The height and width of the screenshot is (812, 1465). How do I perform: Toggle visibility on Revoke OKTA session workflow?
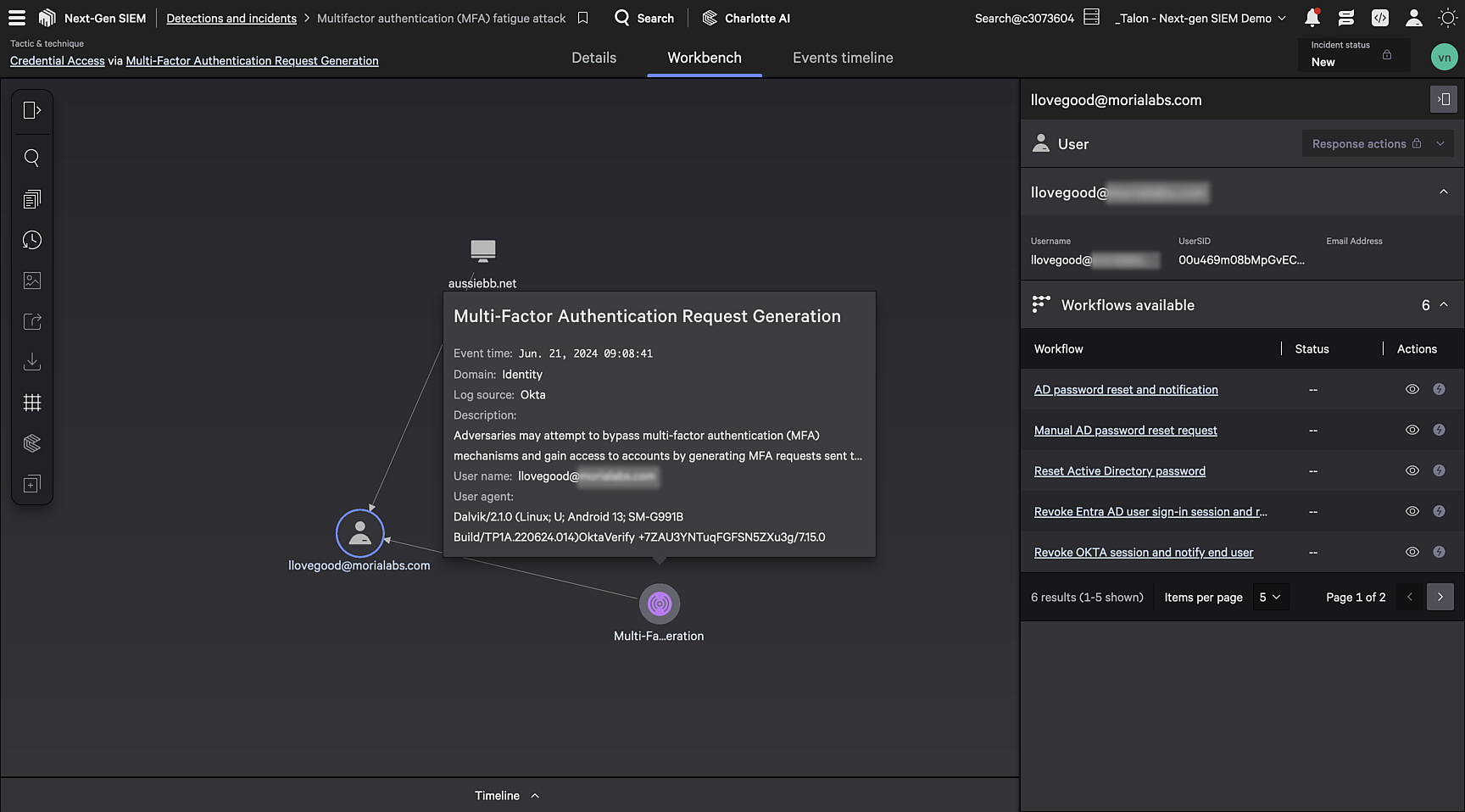point(1412,552)
